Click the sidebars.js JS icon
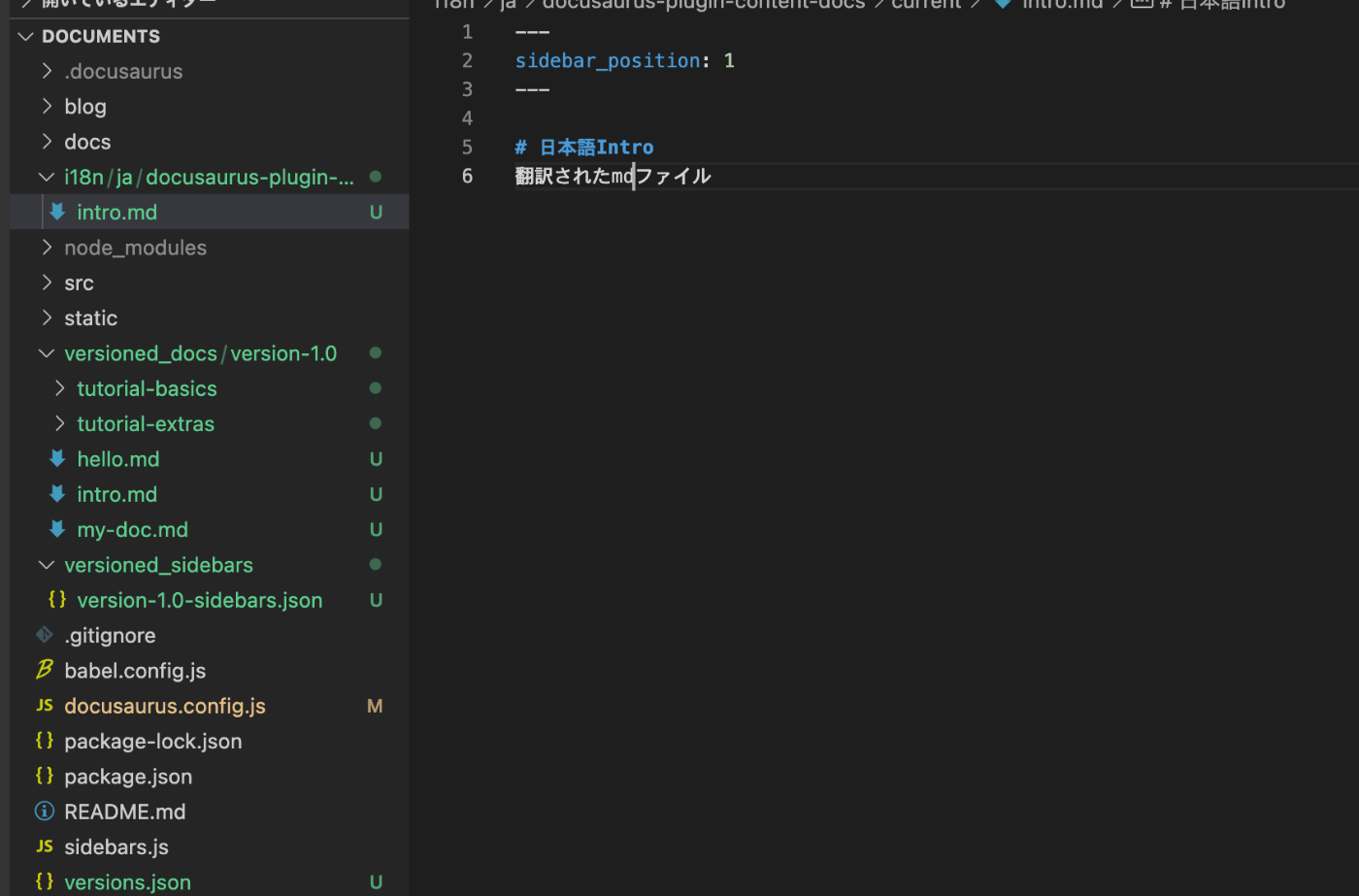Viewport: 1359px width, 896px height. [x=45, y=846]
